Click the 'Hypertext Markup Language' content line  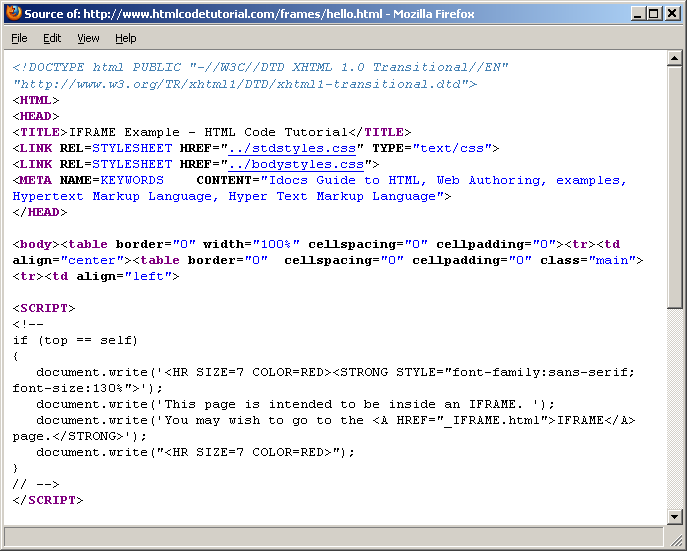click(232, 197)
